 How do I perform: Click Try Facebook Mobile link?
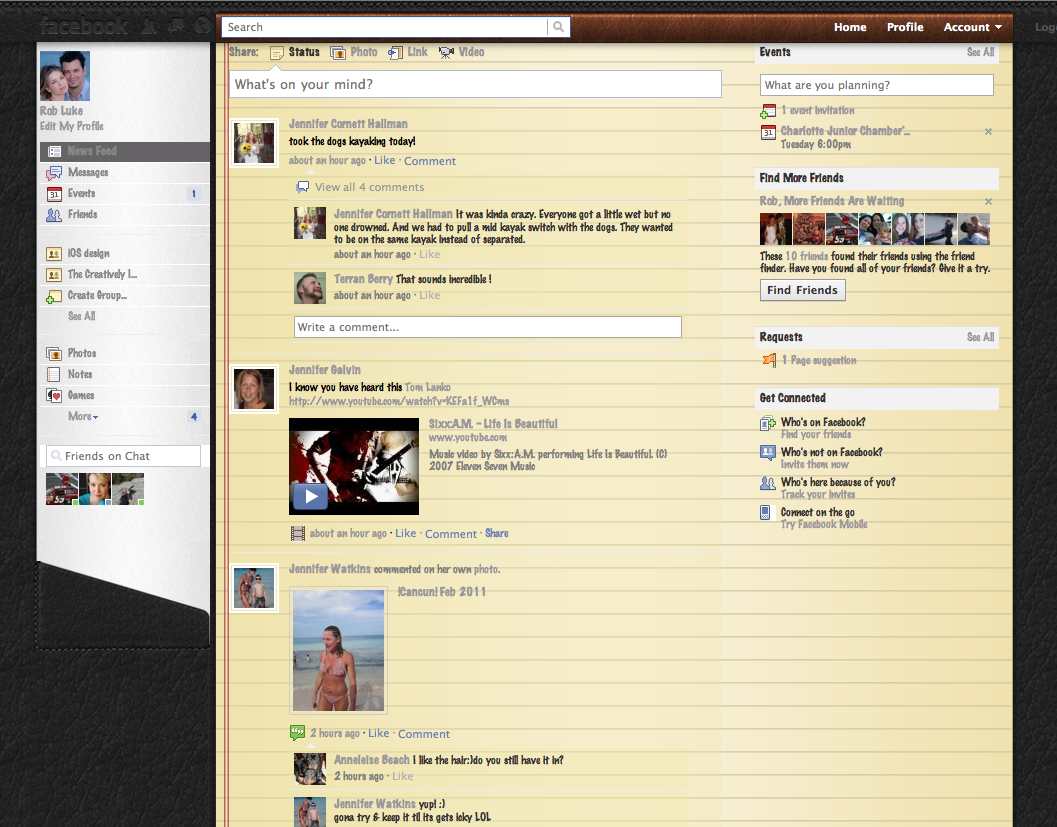(824, 524)
